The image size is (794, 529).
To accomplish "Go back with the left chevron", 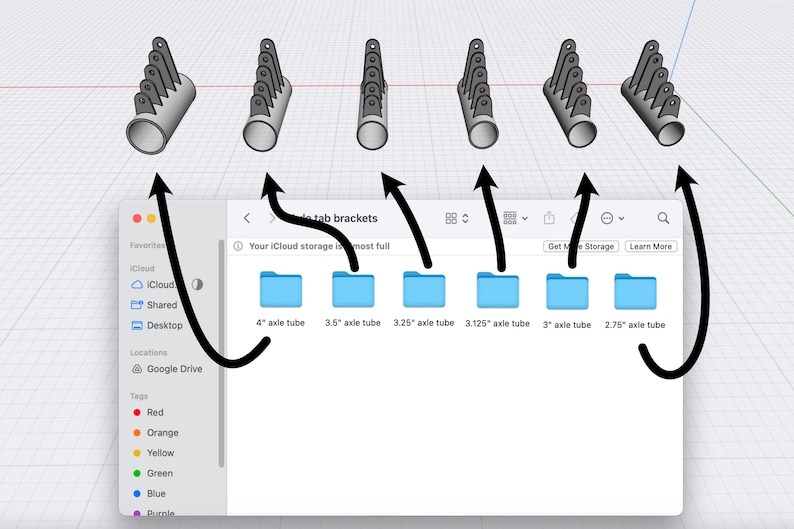I will click(247, 218).
